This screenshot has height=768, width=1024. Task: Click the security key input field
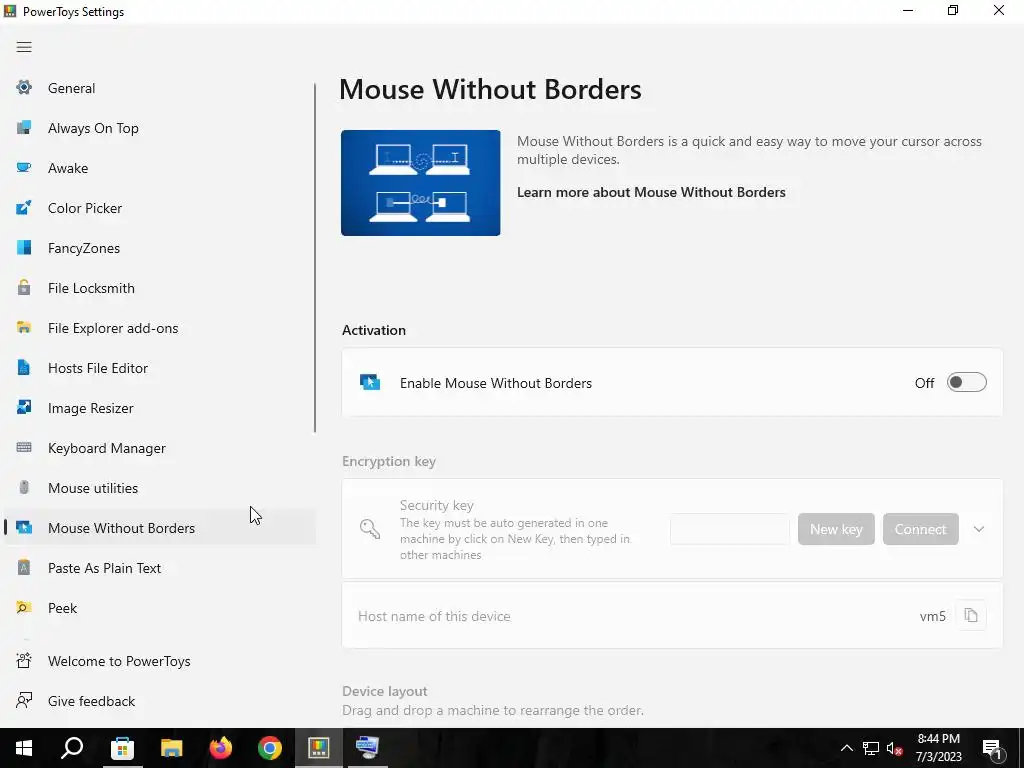click(x=729, y=529)
